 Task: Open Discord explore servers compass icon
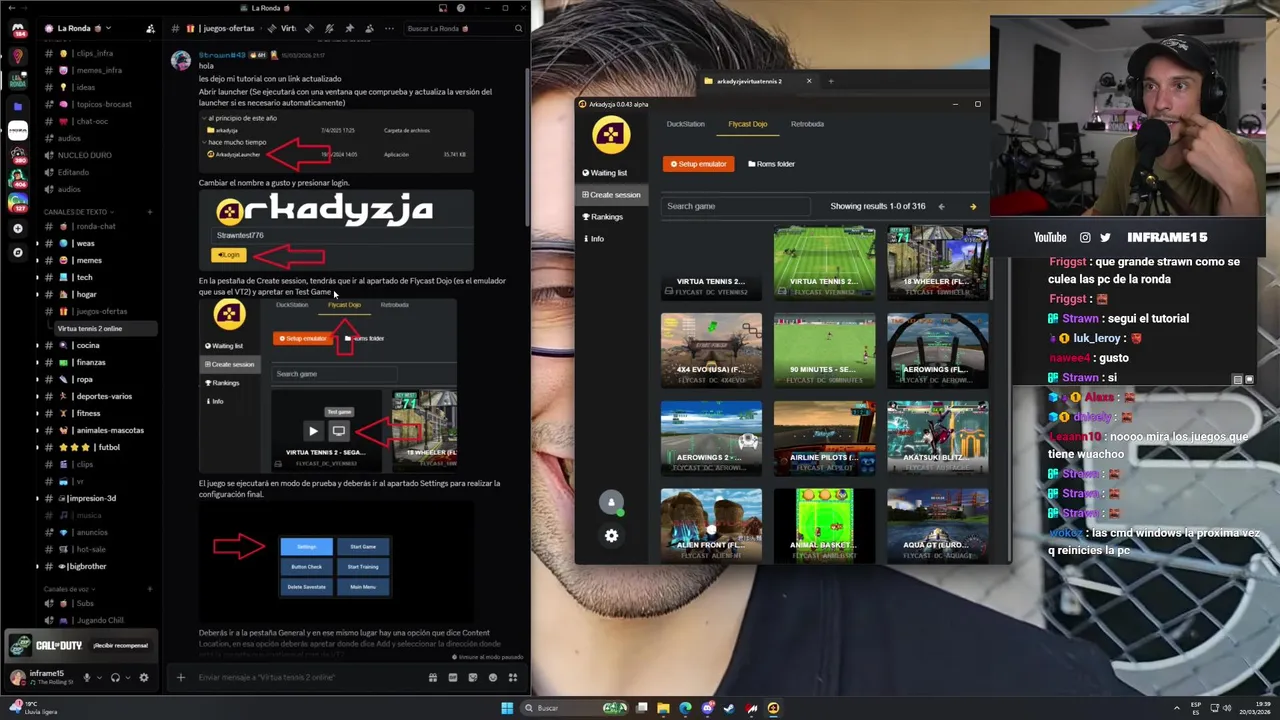(17, 252)
